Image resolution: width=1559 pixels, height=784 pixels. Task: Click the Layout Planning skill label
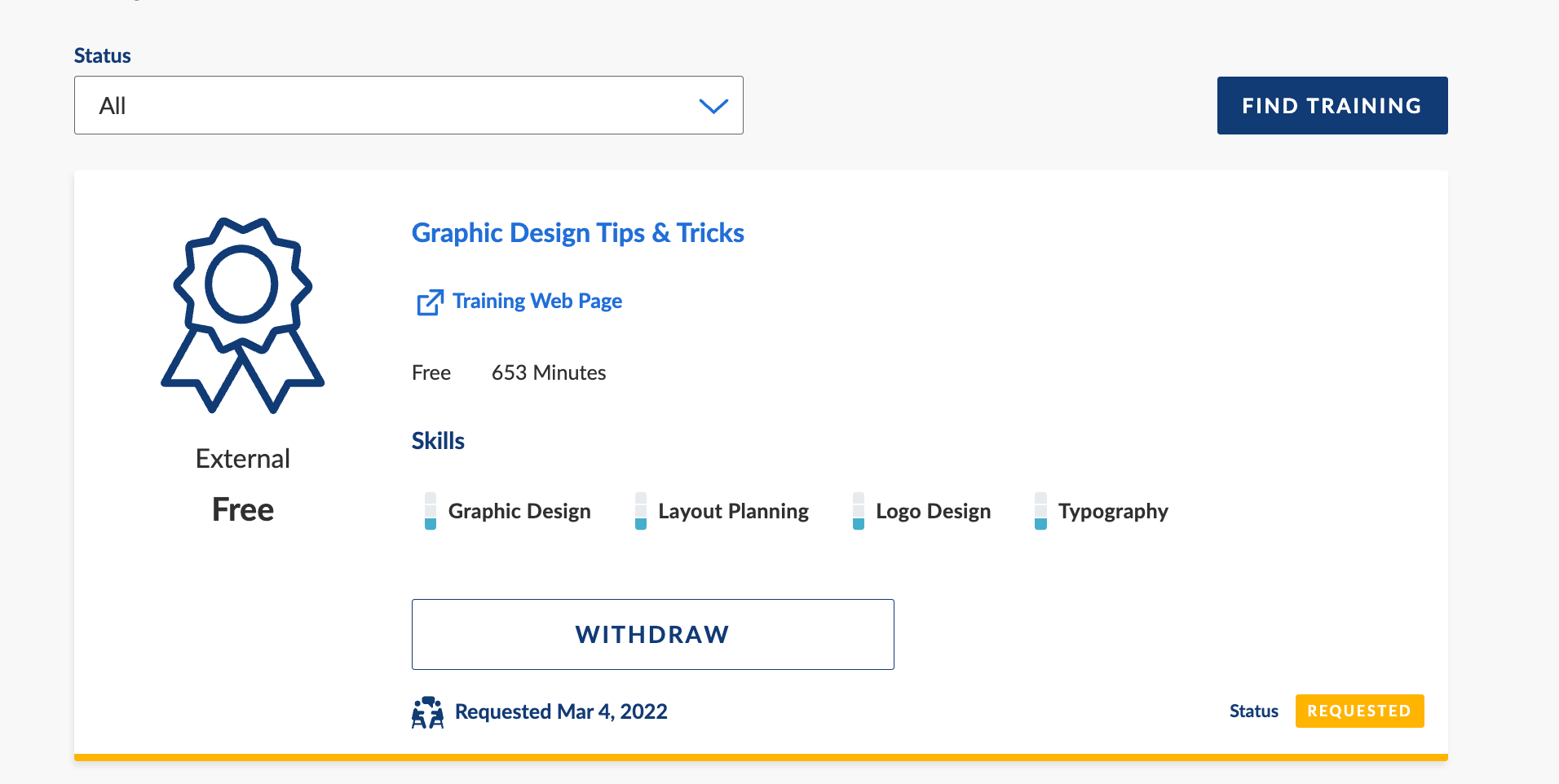point(733,512)
